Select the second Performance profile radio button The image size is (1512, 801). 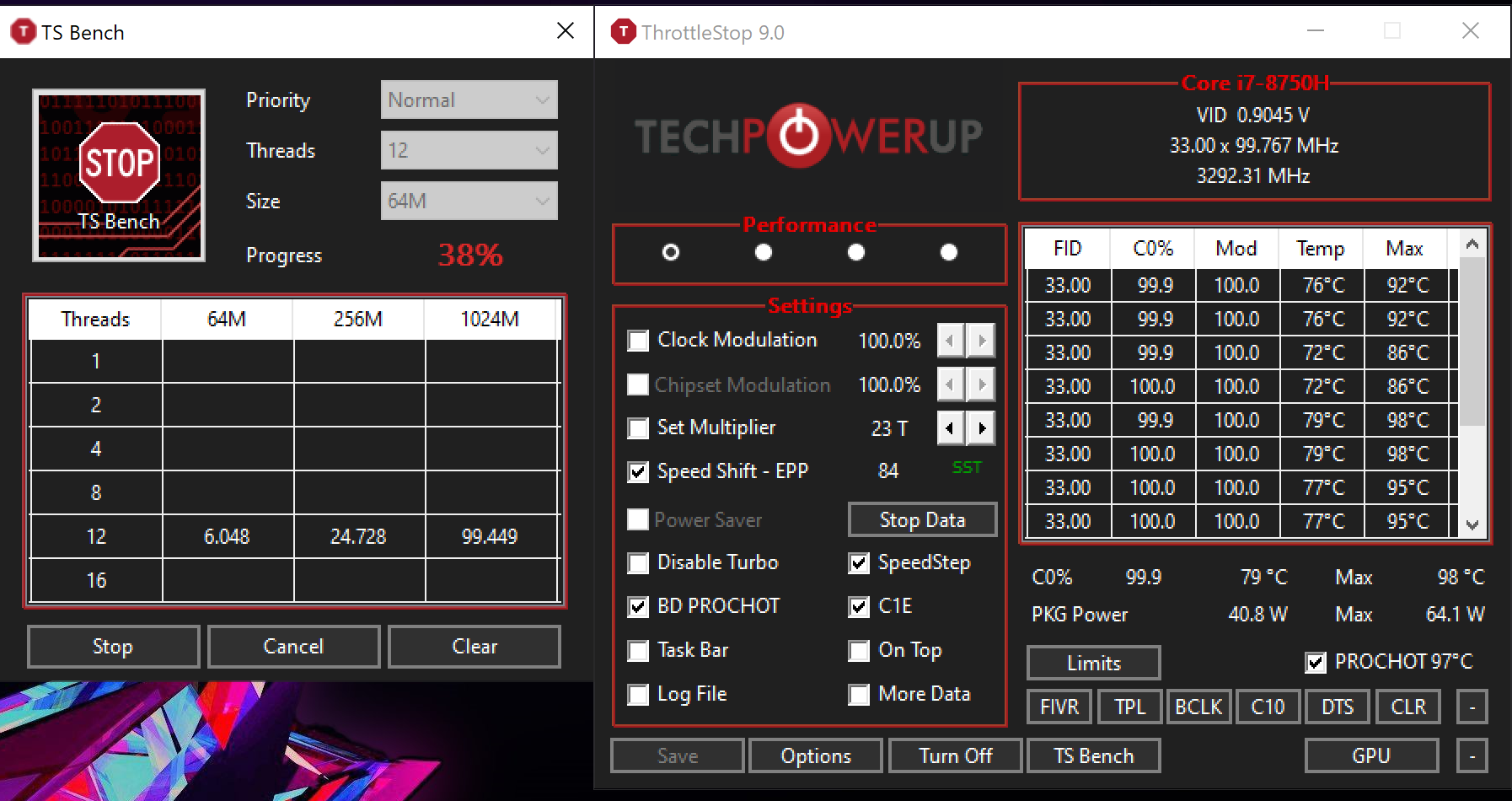click(764, 252)
